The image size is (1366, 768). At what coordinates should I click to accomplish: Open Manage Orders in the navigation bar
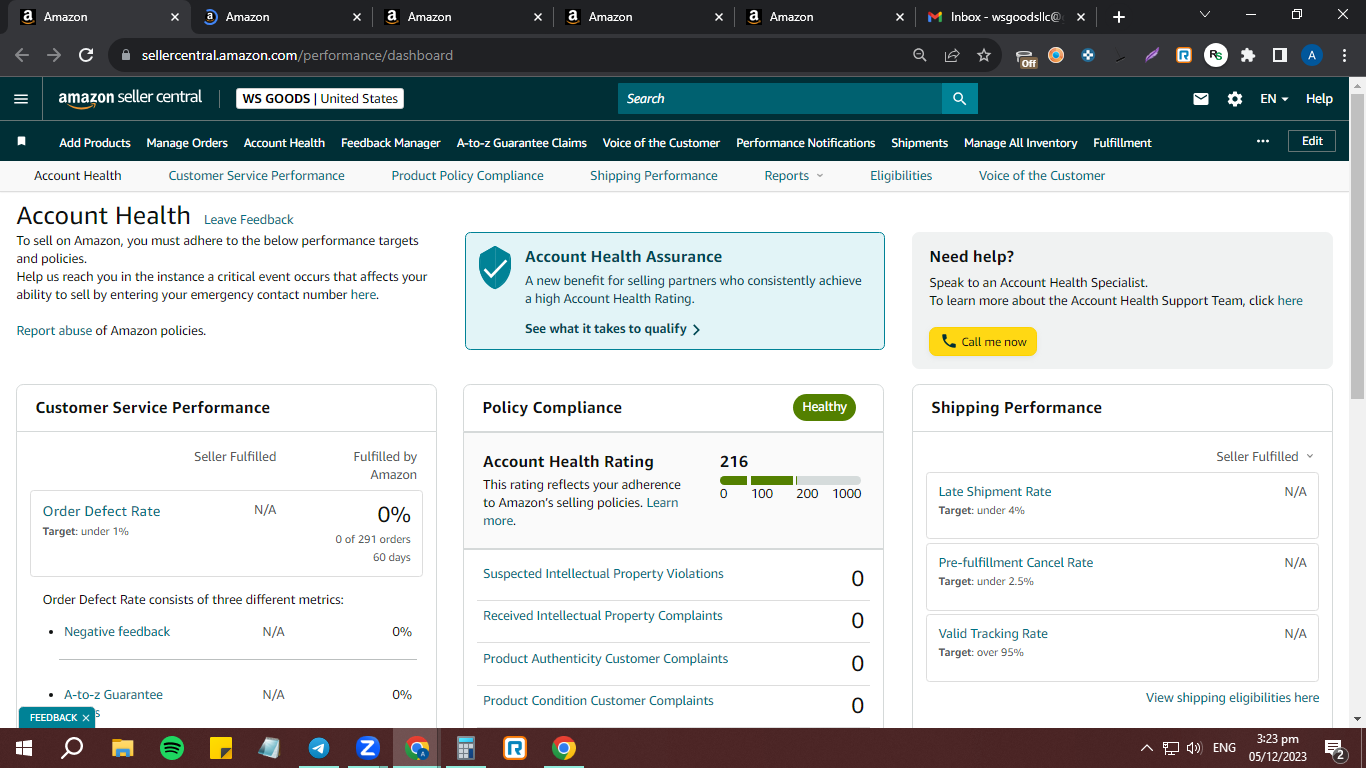(x=187, y=142)
